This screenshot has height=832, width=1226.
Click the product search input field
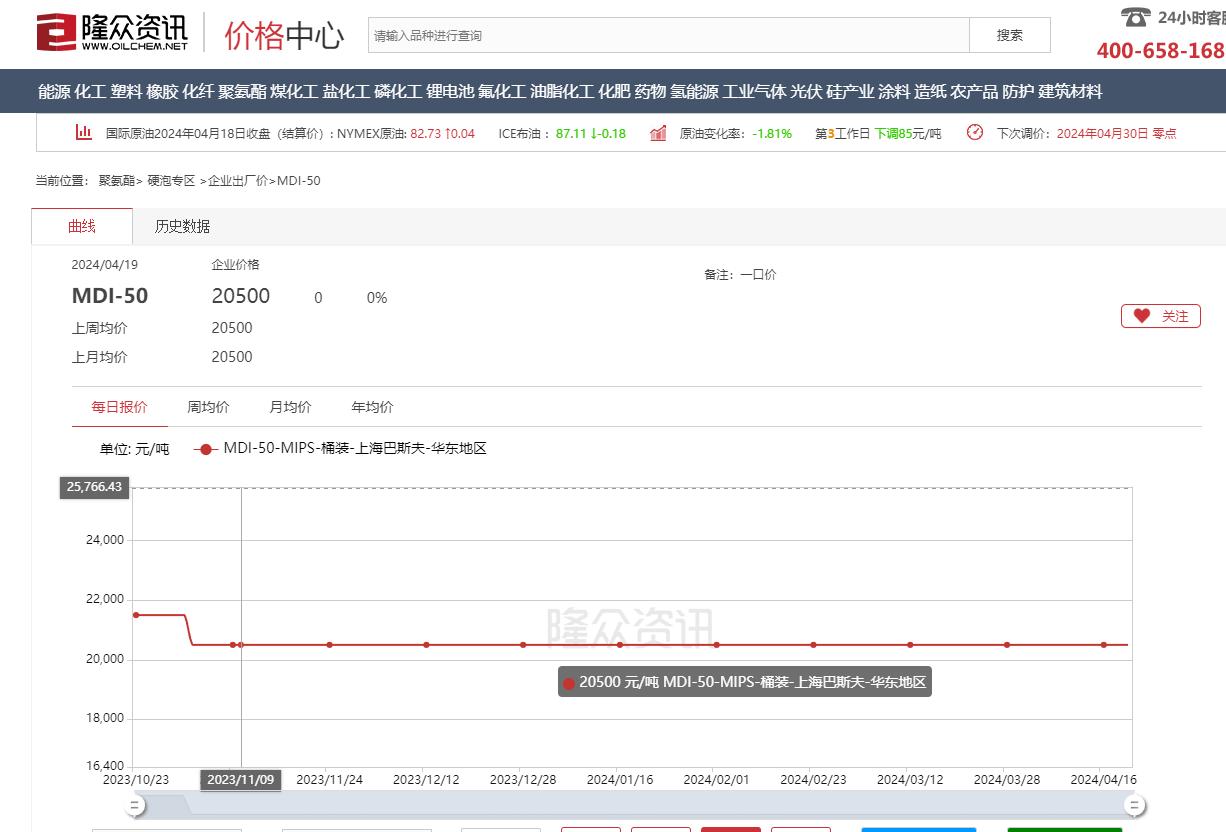click(x=669, y=35)
